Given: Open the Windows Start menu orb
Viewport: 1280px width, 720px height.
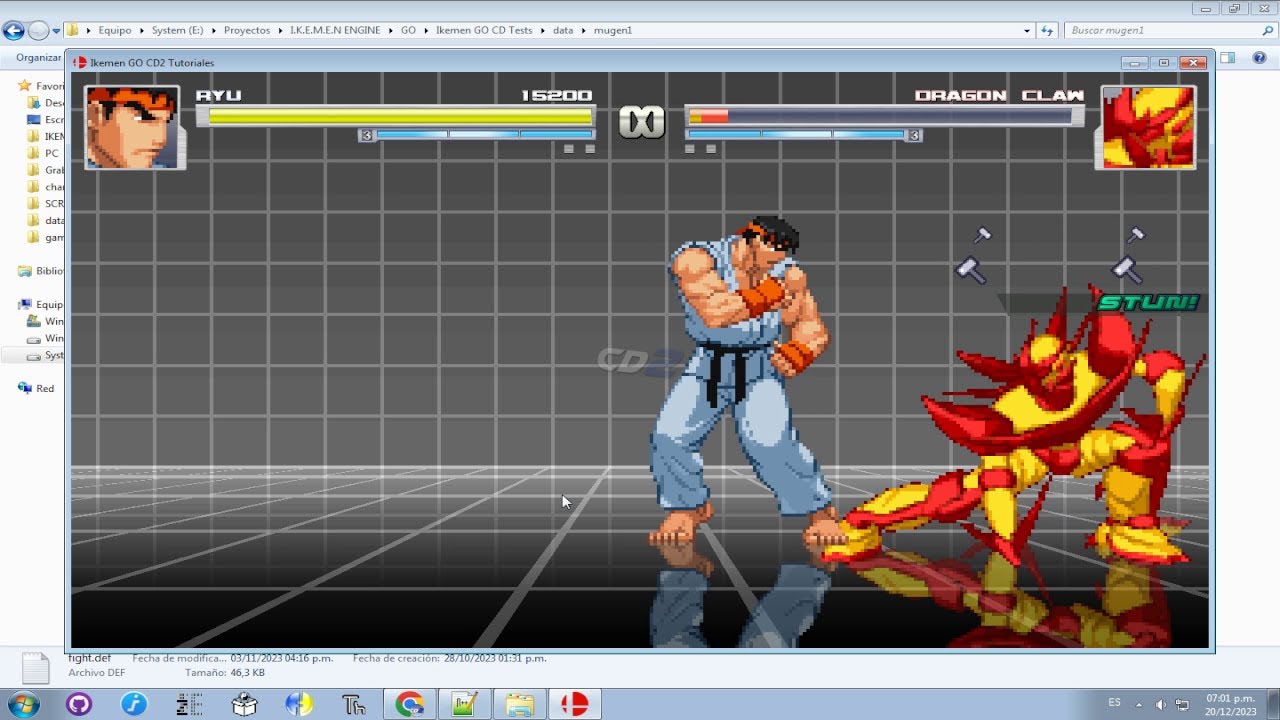Looking at the screenshot, I should coord(22,704).
